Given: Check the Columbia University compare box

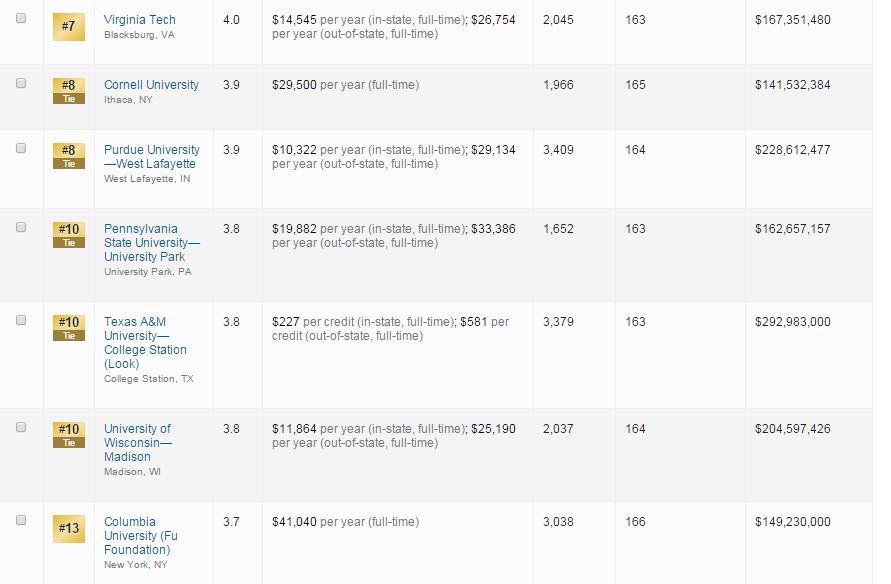Looking at the screenshot, I should (x=21, y=520).
